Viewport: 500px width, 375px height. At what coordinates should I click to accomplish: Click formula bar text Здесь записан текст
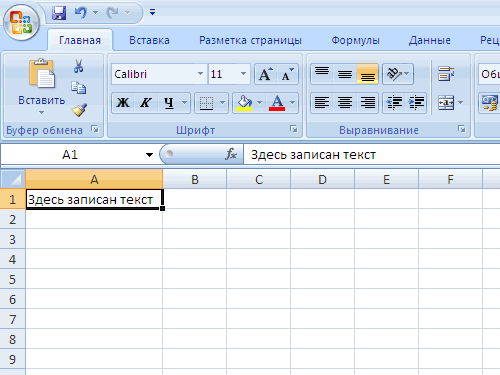tap(313, 155)
